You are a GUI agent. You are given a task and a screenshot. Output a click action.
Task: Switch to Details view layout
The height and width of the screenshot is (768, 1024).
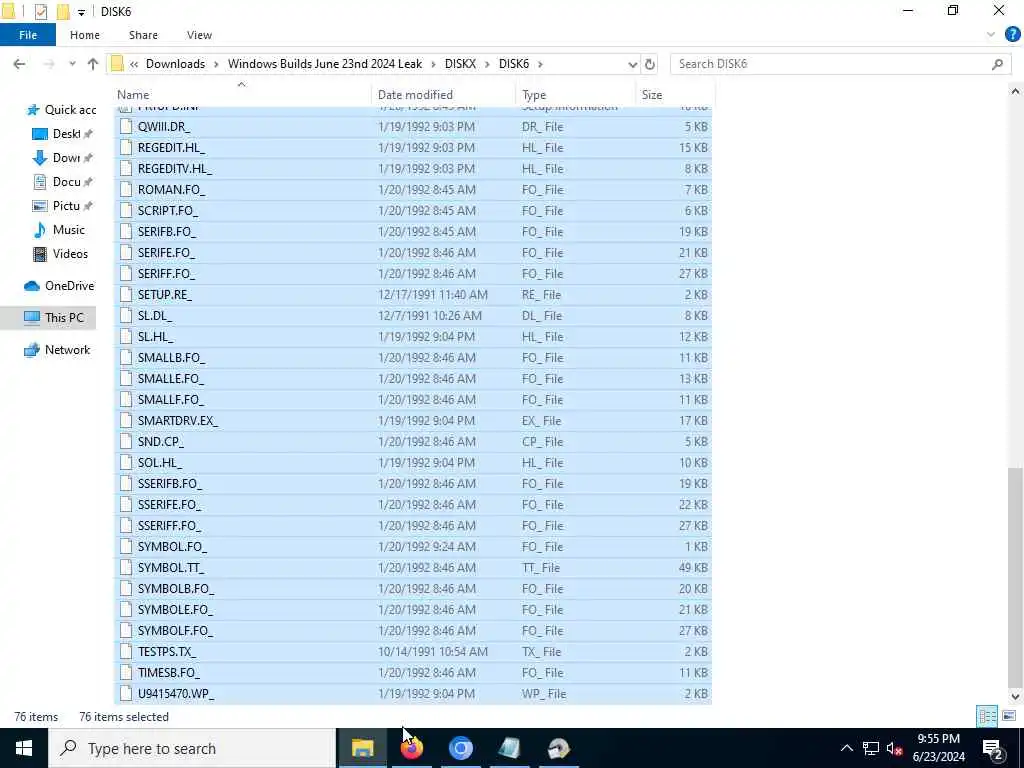click(987, 716)
